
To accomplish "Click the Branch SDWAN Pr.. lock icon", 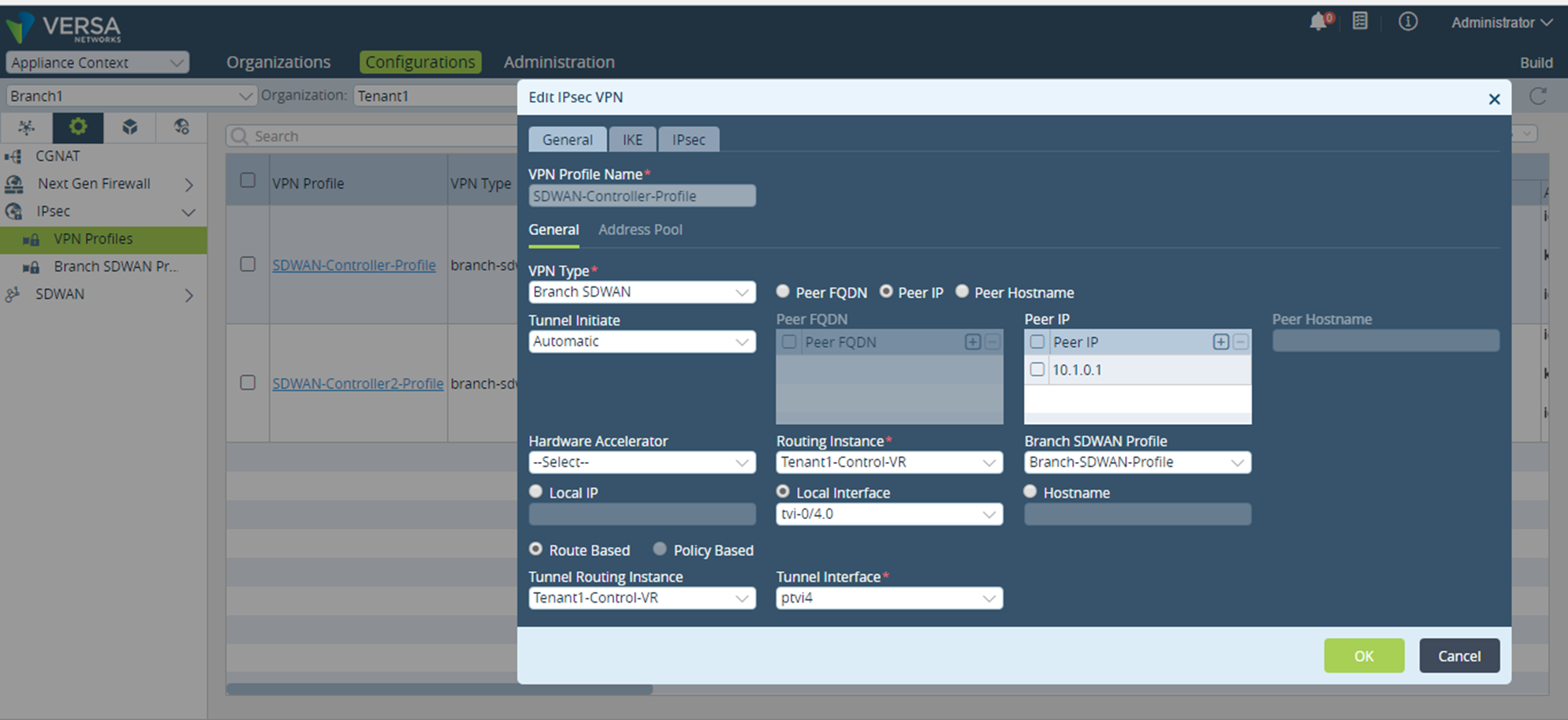I will [x=32, y=267].
